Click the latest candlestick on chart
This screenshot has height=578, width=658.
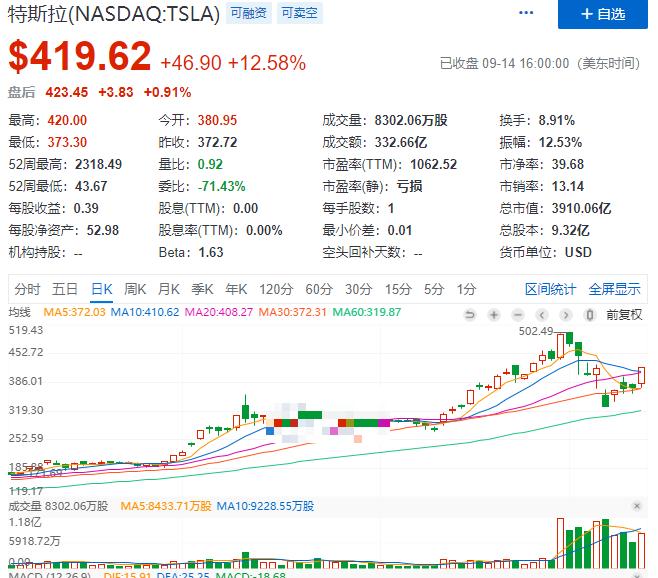click(x=642, y=375)
